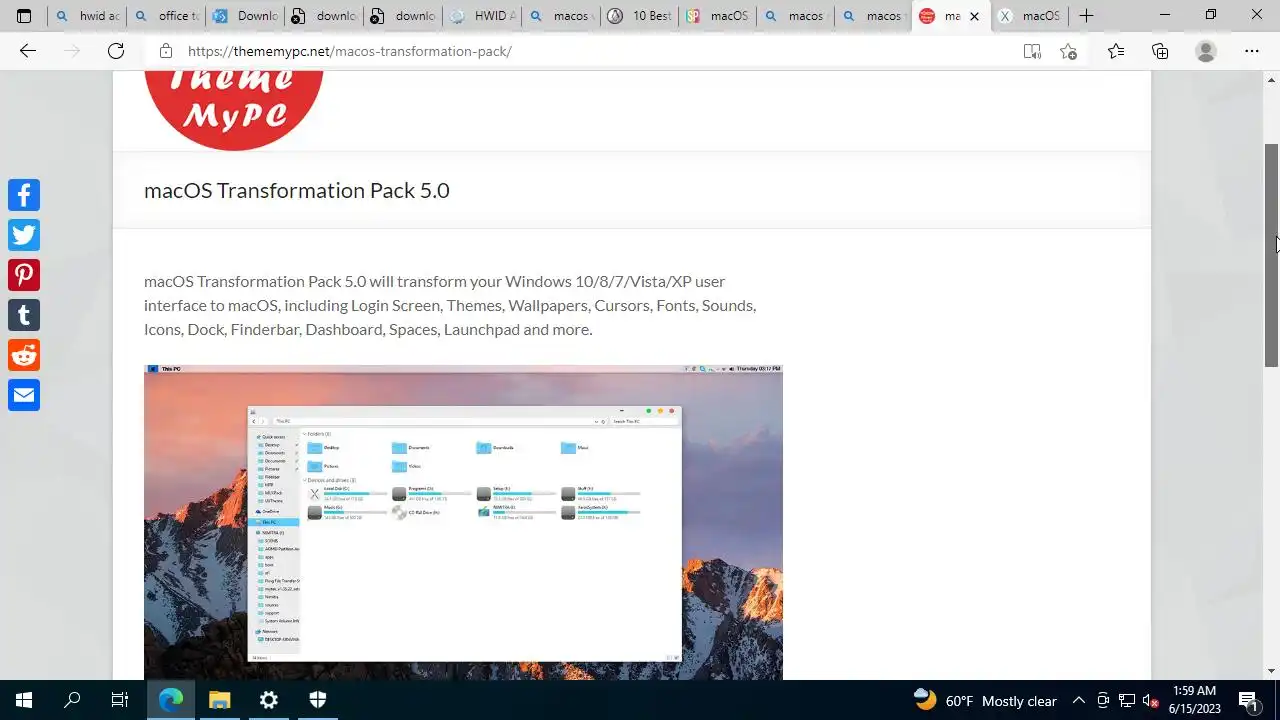Screen dimensions: 1280x720
Task: Share page on Facebook
Action: click(24, 195)
